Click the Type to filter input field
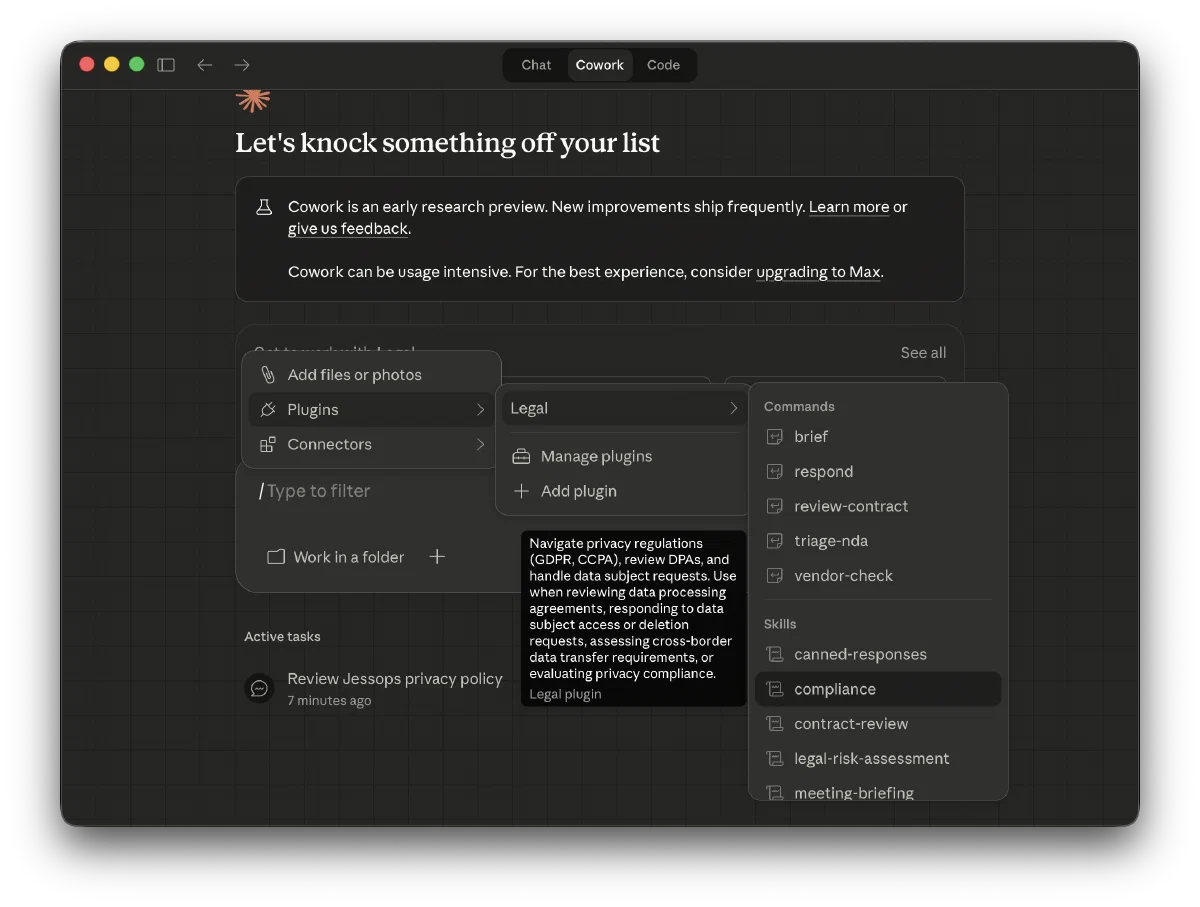Image resolution: width=1200 pixels, height=907 pixels. [x=370, y=491]
